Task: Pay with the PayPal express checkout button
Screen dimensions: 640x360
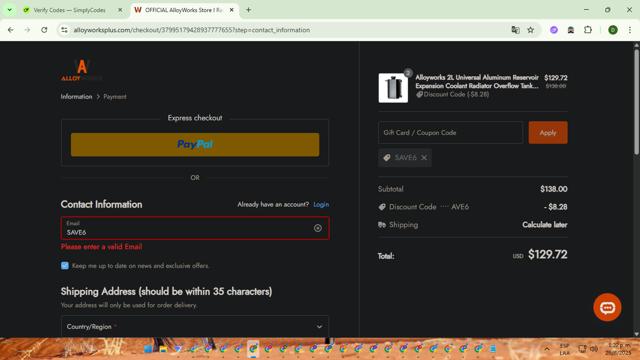Action: pos(195,144)
